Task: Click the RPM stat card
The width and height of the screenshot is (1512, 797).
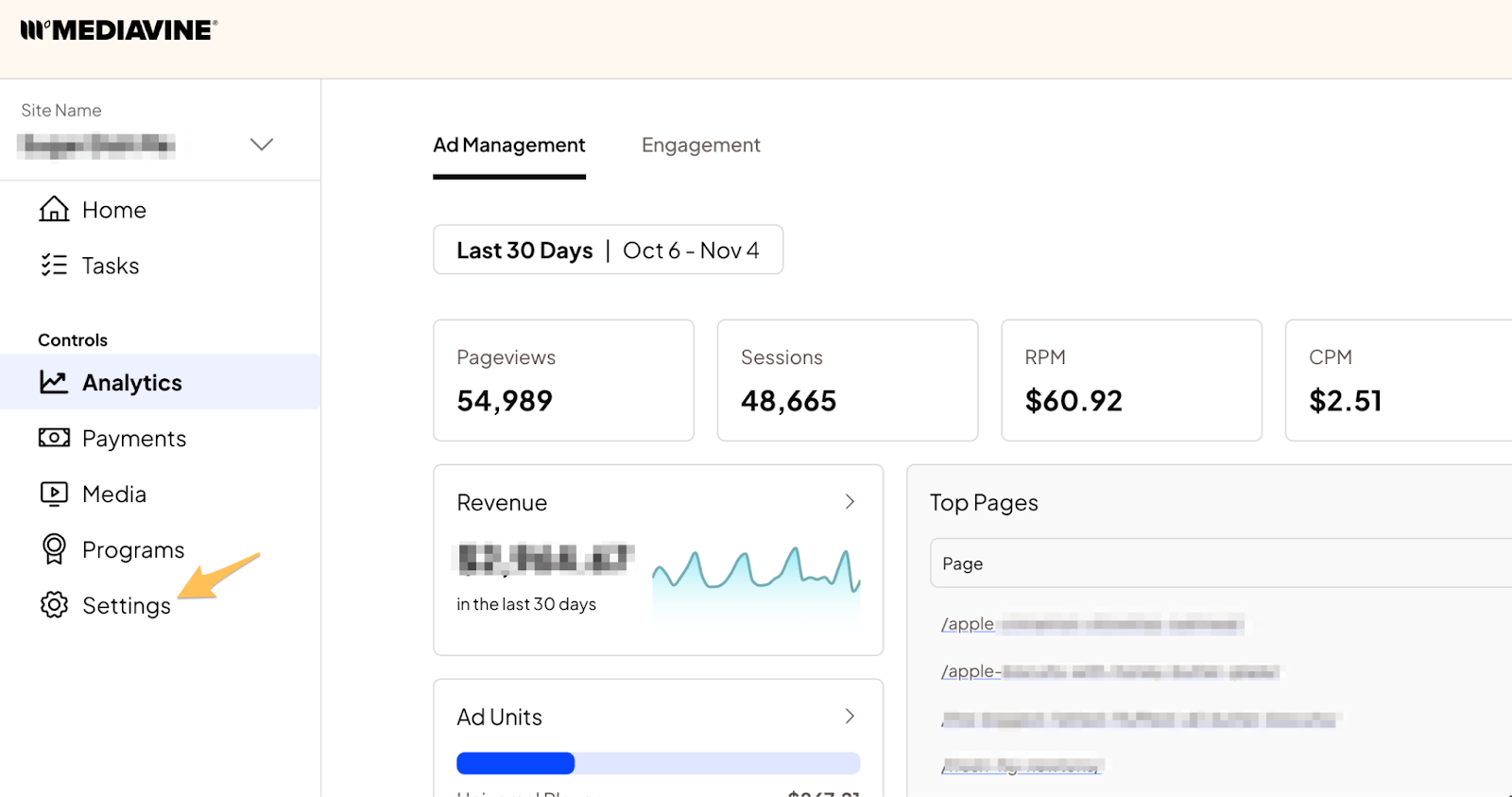Action: [1131, 380]
